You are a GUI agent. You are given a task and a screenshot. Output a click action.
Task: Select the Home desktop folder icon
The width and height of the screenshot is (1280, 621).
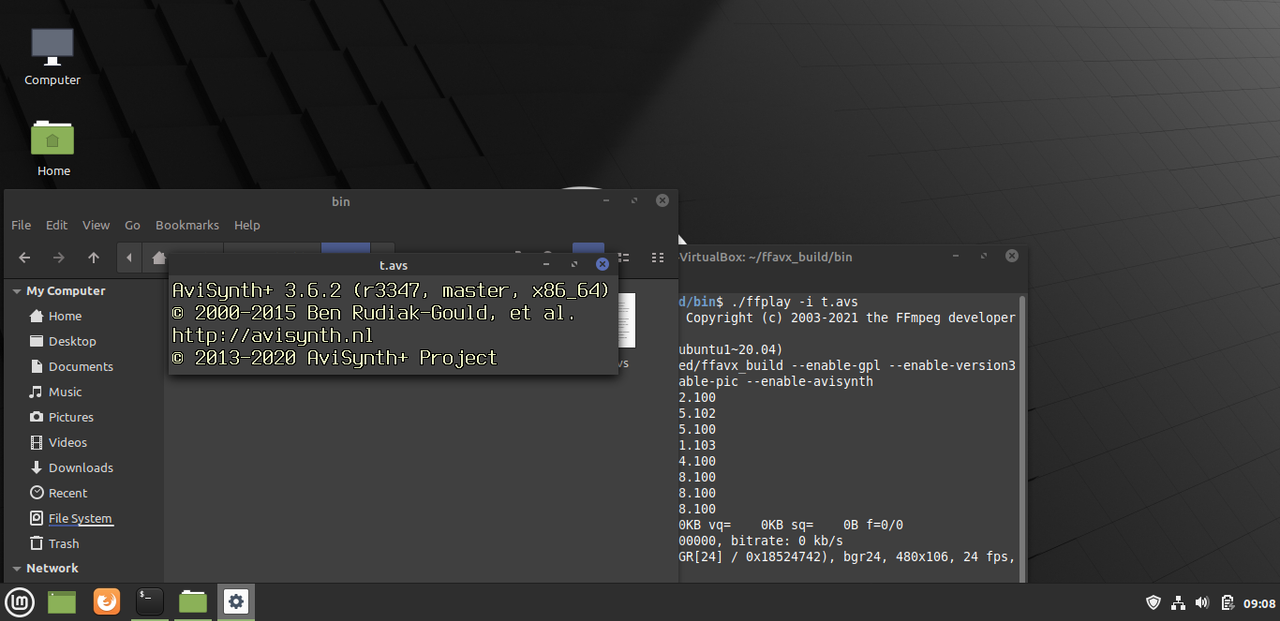(53, 148)
